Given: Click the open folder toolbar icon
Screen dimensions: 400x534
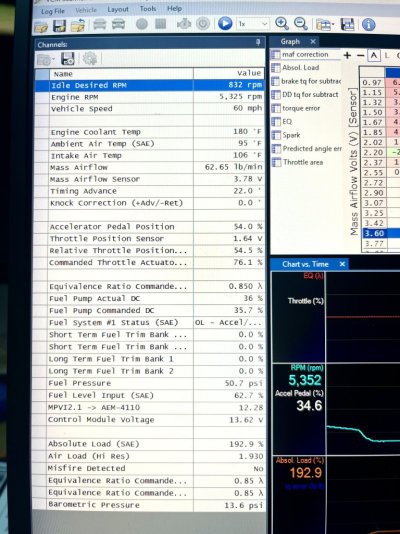Looking at the screenshot, I should tap(41, 27).
